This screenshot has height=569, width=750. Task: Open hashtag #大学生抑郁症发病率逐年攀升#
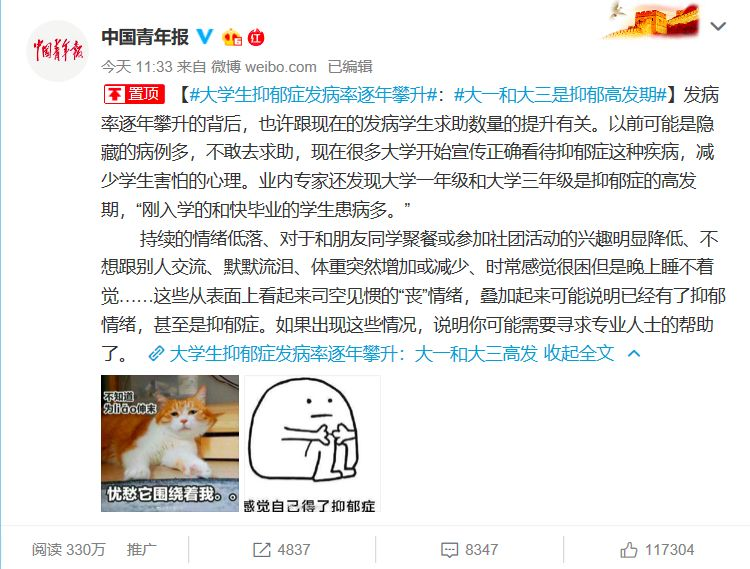(x=313, y=95)
